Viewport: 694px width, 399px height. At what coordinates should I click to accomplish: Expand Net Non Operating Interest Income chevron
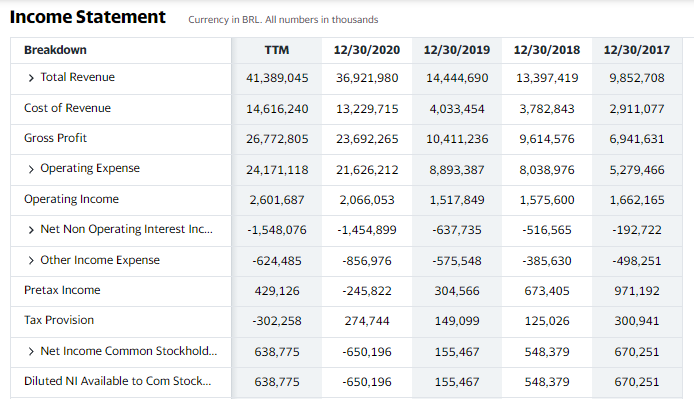[31, 230]
